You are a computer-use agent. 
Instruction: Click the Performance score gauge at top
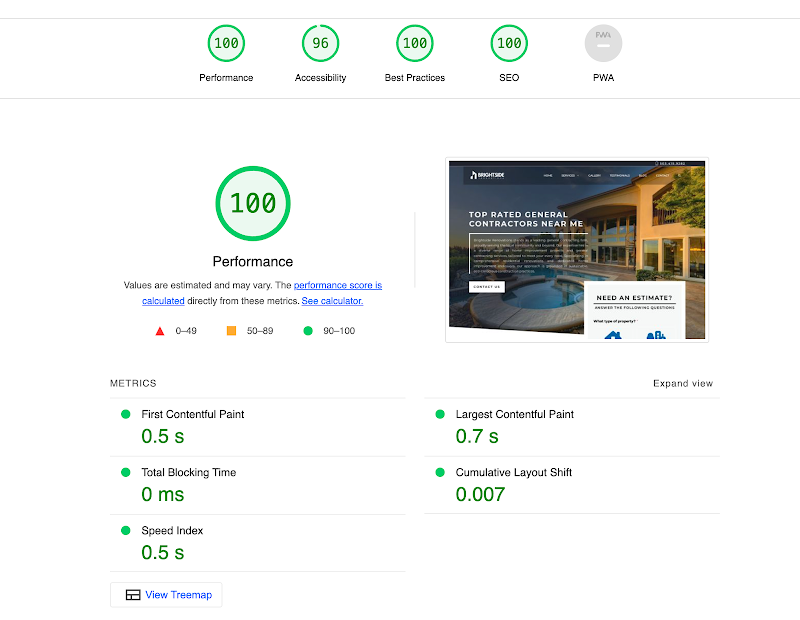point(226,43)
